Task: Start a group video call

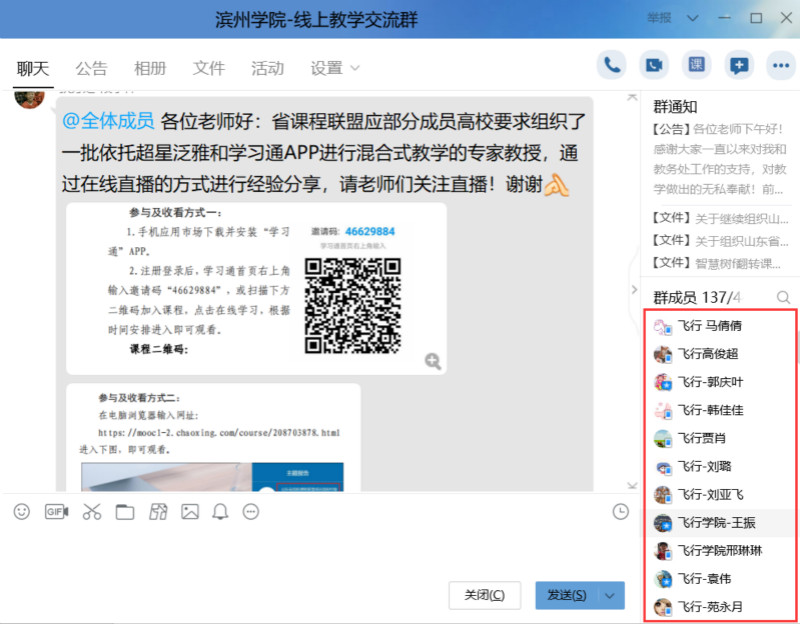Action: (x=654, y=66)
